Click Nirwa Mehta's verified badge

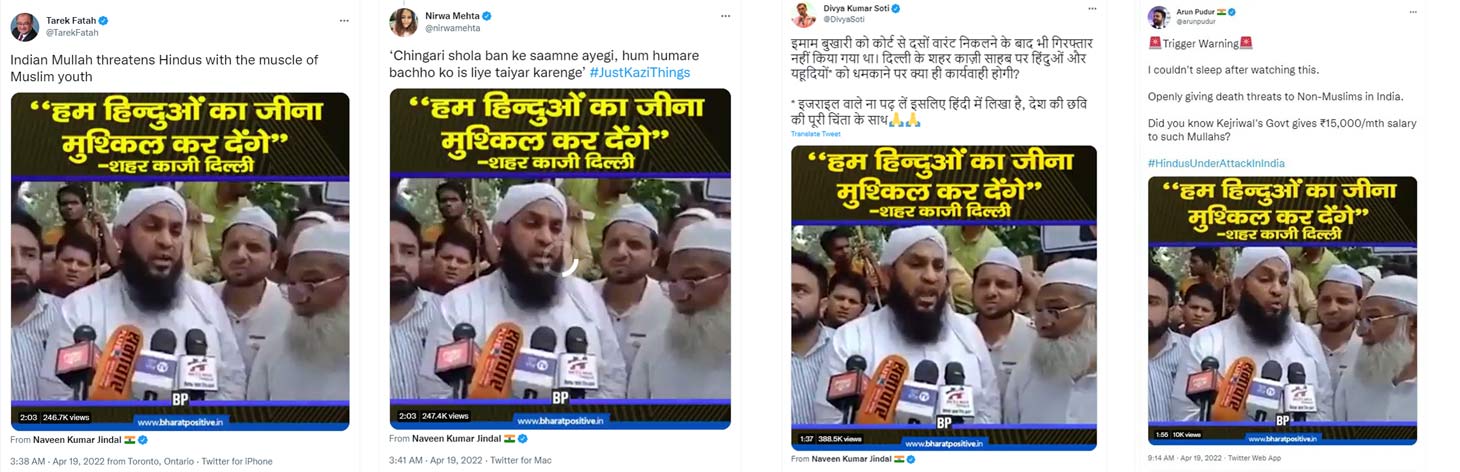[x=487, y=16]
